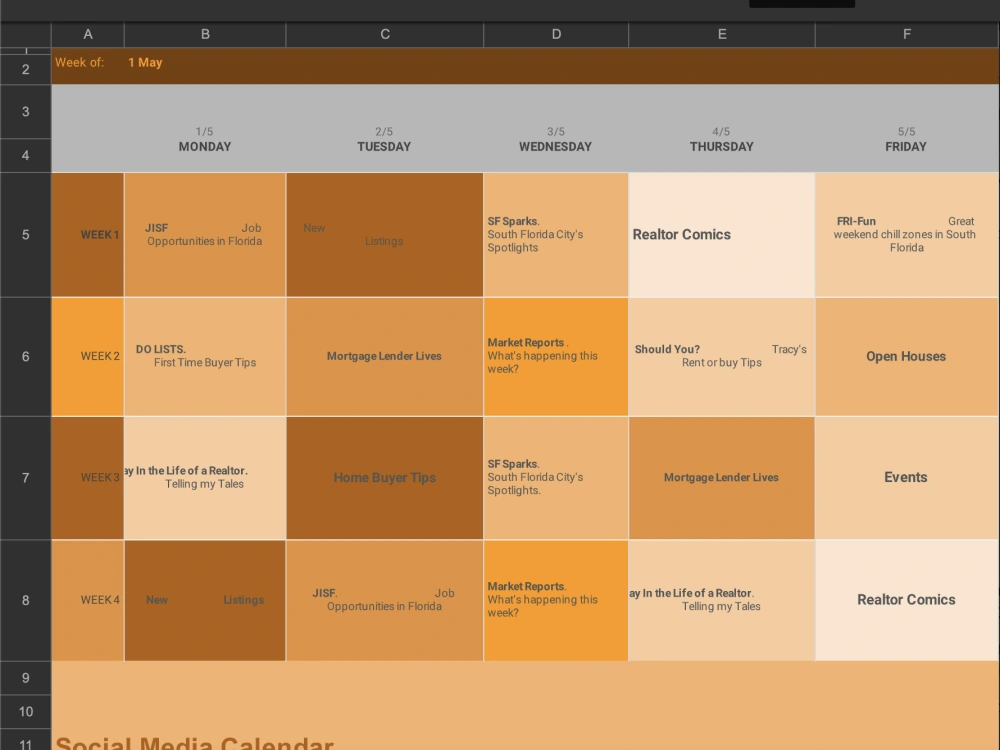Select Week 4 Thursday 'In the Life of a Realtor' cell
1000x750 pixels.
(722, 600)
